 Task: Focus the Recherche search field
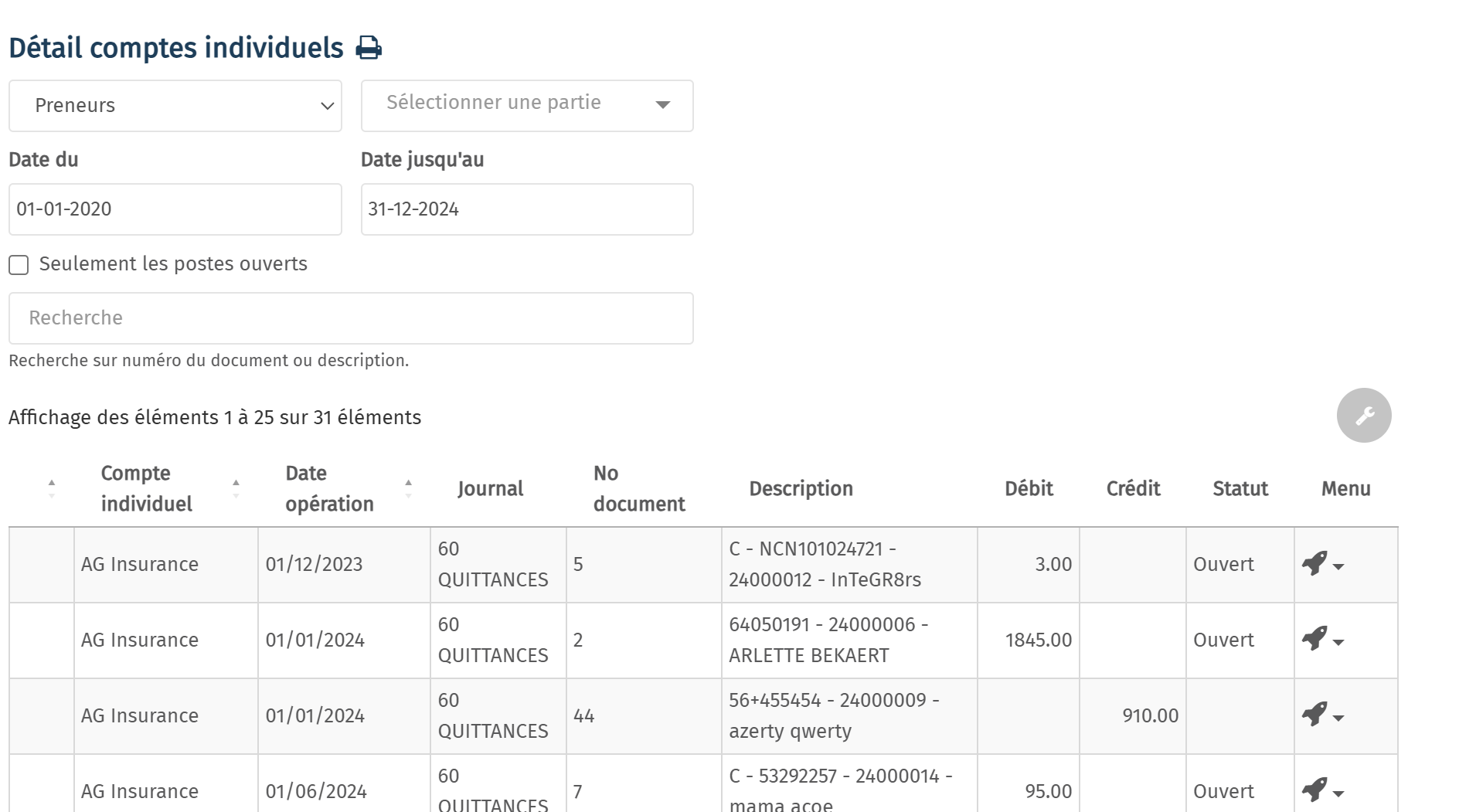pos(351,318)
